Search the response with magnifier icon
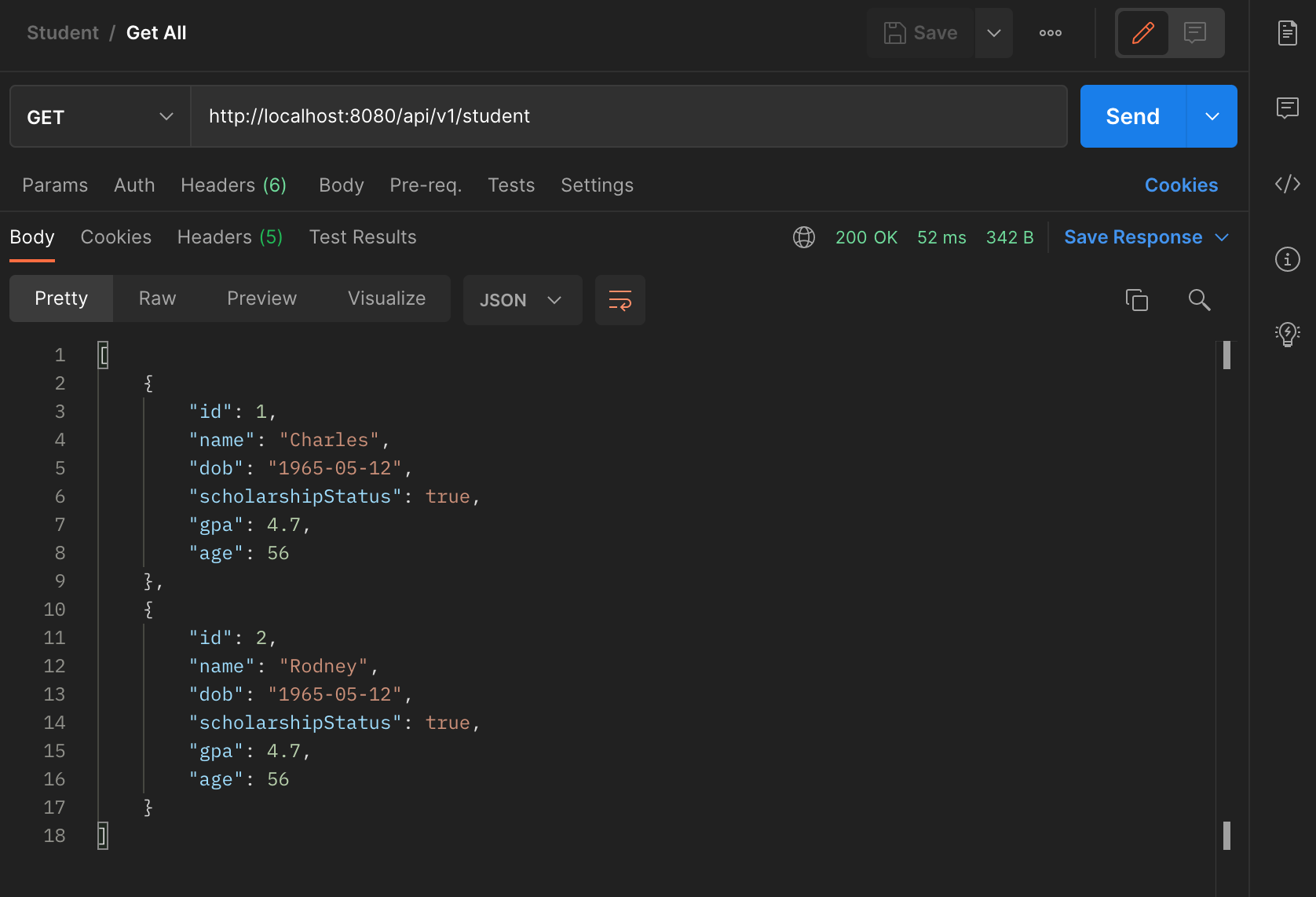The image size is (1316, 897). tap(1199, 300)
